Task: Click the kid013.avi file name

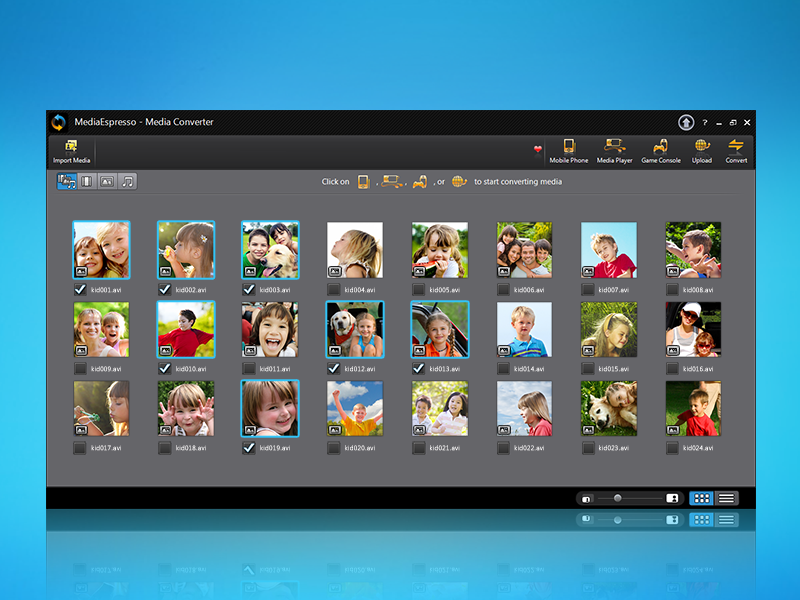Action: (444, 369)
